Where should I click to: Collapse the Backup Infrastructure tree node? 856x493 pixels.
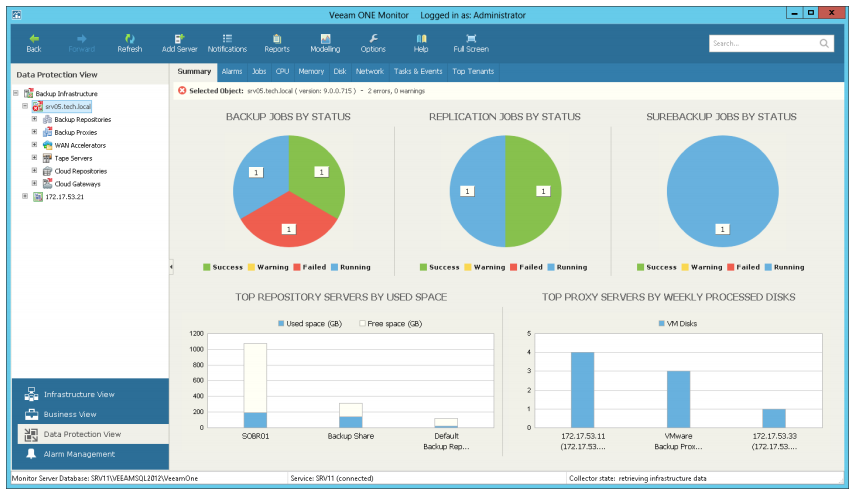tap(16, 93)
